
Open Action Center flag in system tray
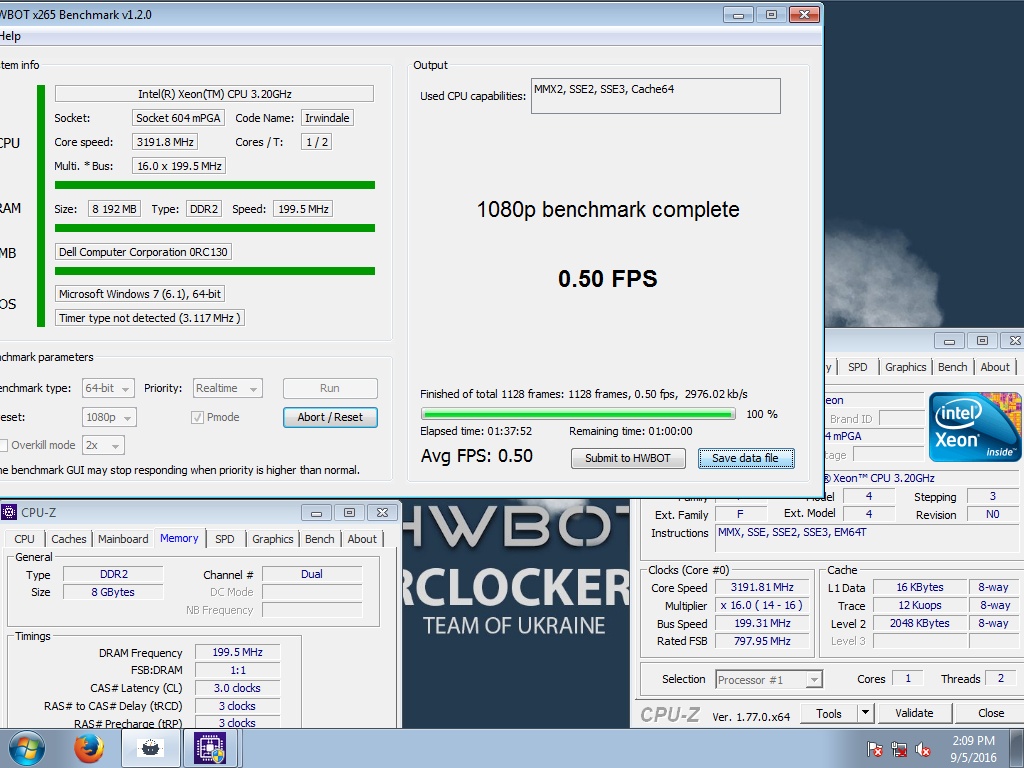pos(875,749)
